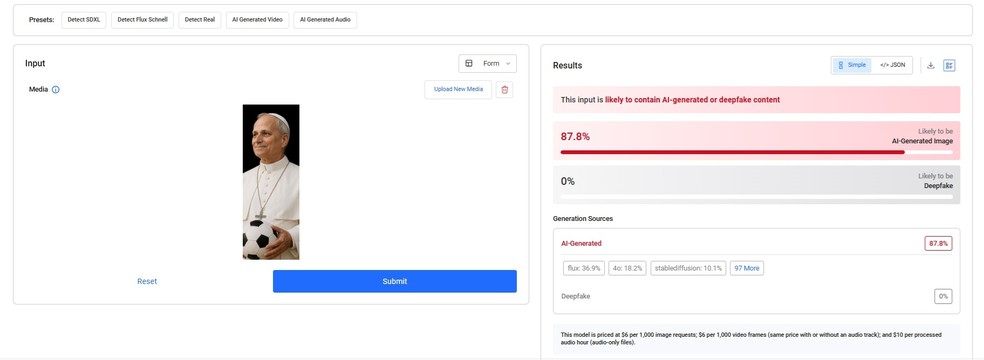Submit the media for detection
The image size is (984, 360).
(395, 281)
